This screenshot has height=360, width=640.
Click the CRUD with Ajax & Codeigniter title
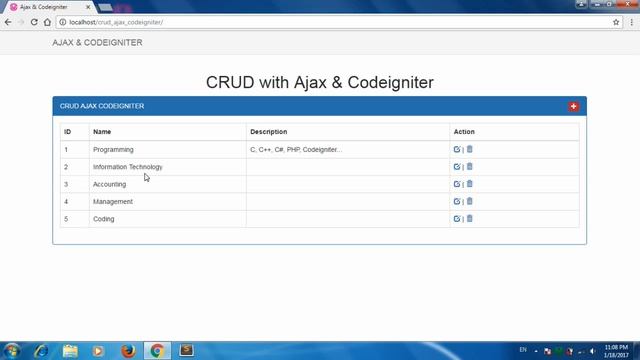320,82
